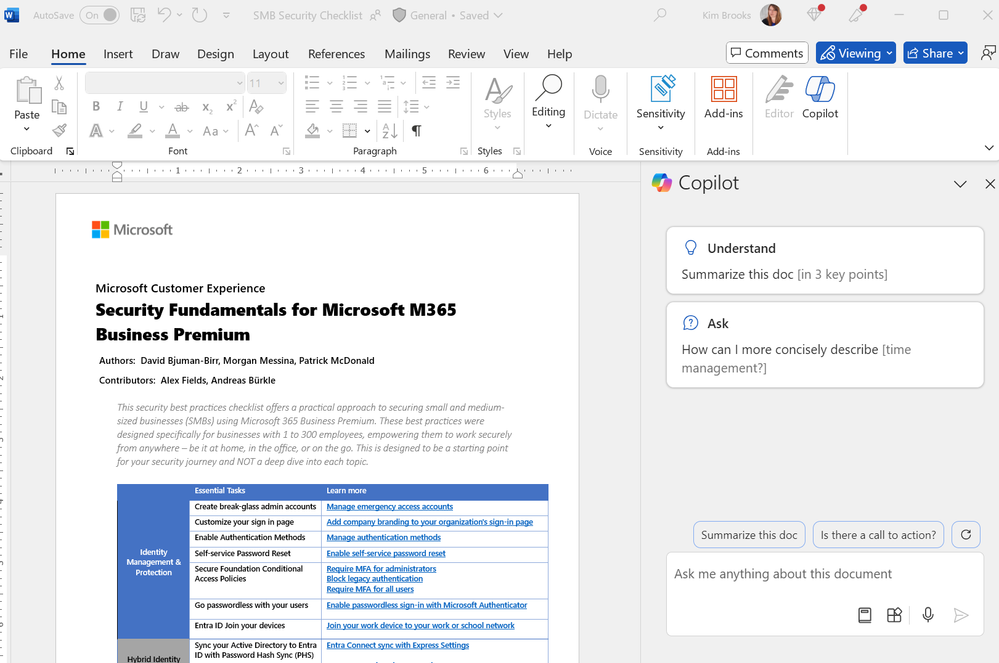Click the Cut scissors icon
This screenshot has width=999, height=663.
59,83
